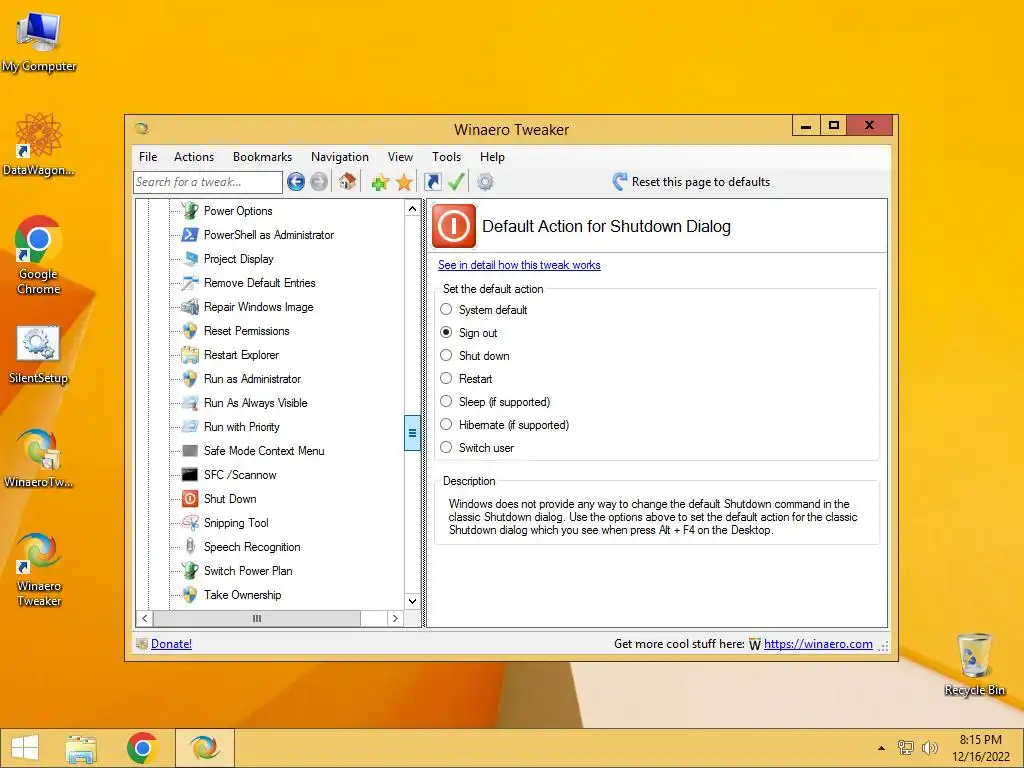Go to the Home page icon
Viewport: 1024px width, 768px height.
tap(347, 182)
